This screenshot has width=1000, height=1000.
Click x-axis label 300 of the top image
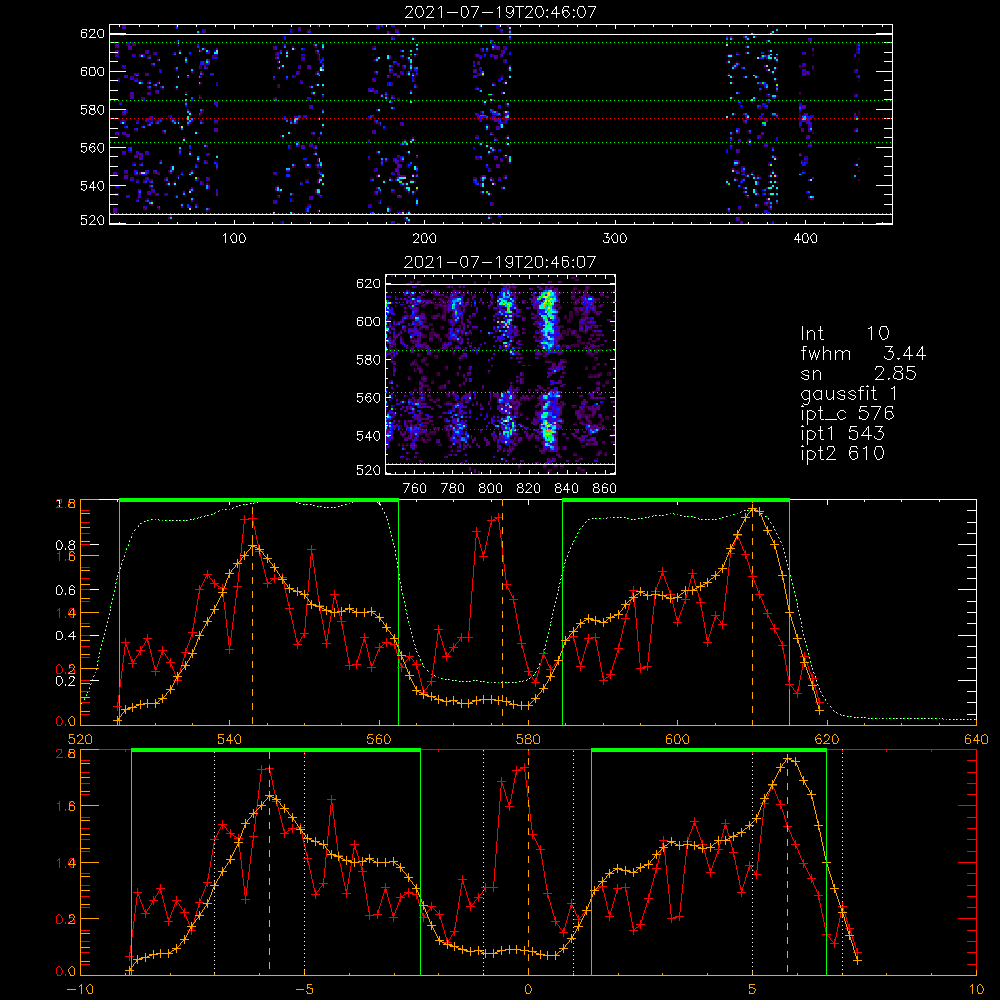click(x=615, y=239)
